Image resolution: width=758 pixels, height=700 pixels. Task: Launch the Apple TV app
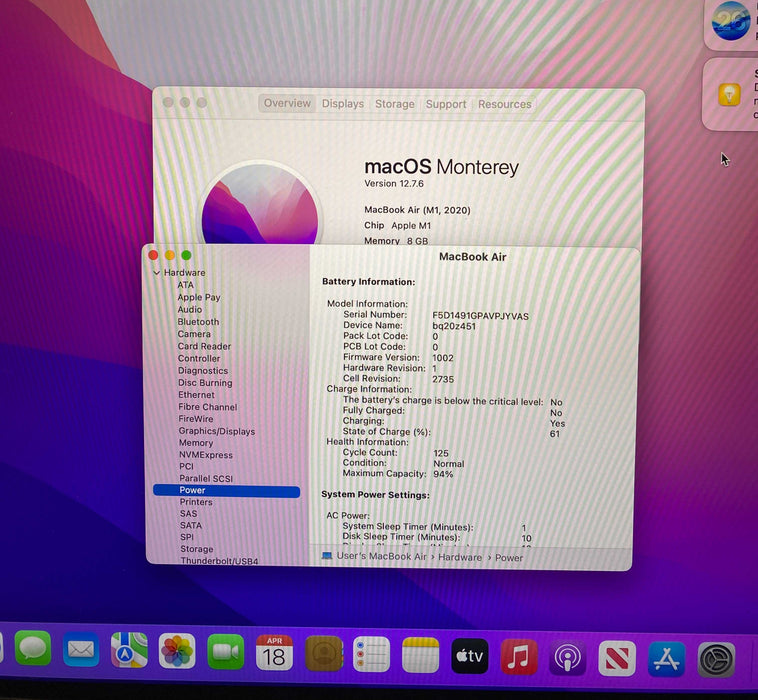tap(470, 656)
